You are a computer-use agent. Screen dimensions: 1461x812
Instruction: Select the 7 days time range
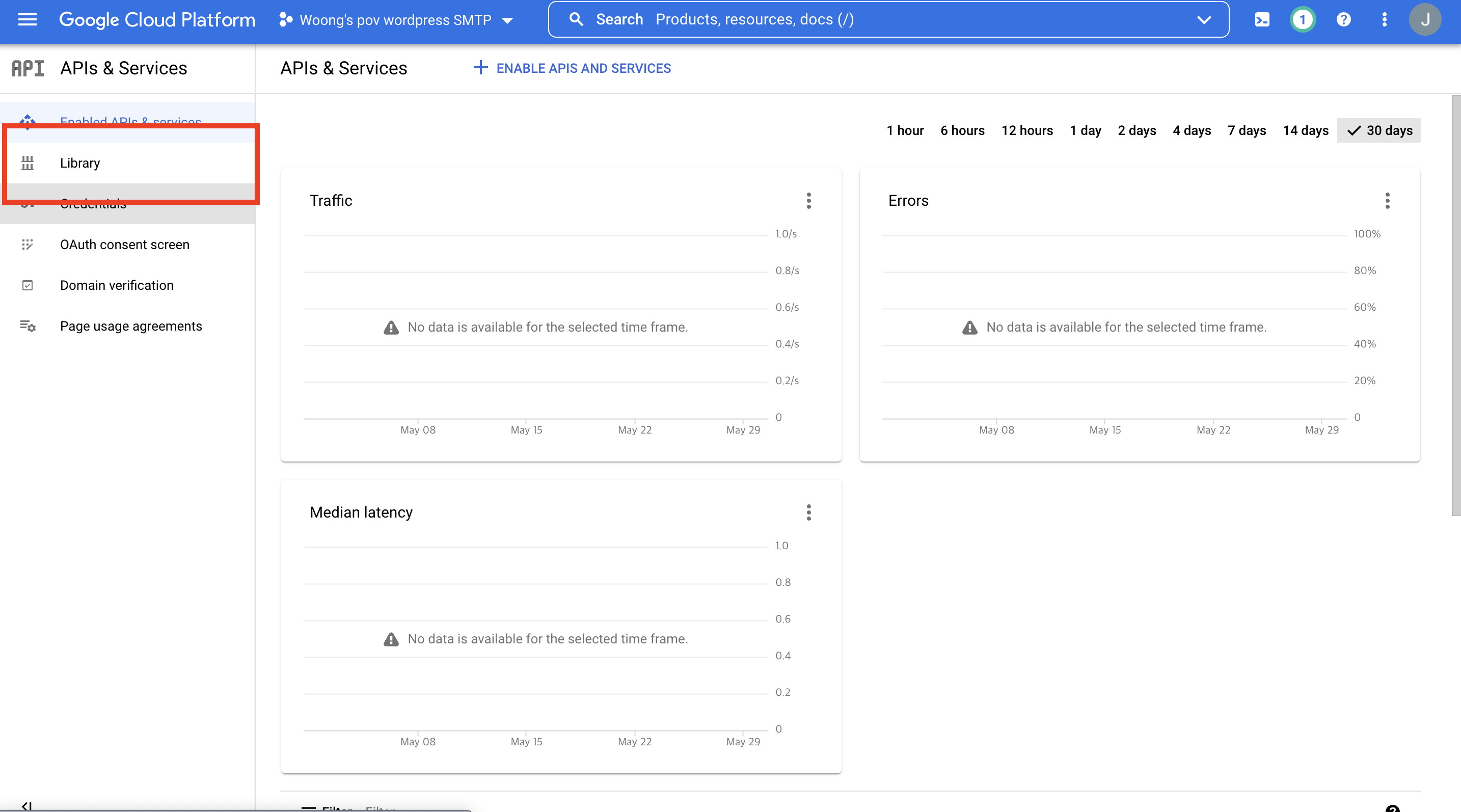tap(1247, 130)
